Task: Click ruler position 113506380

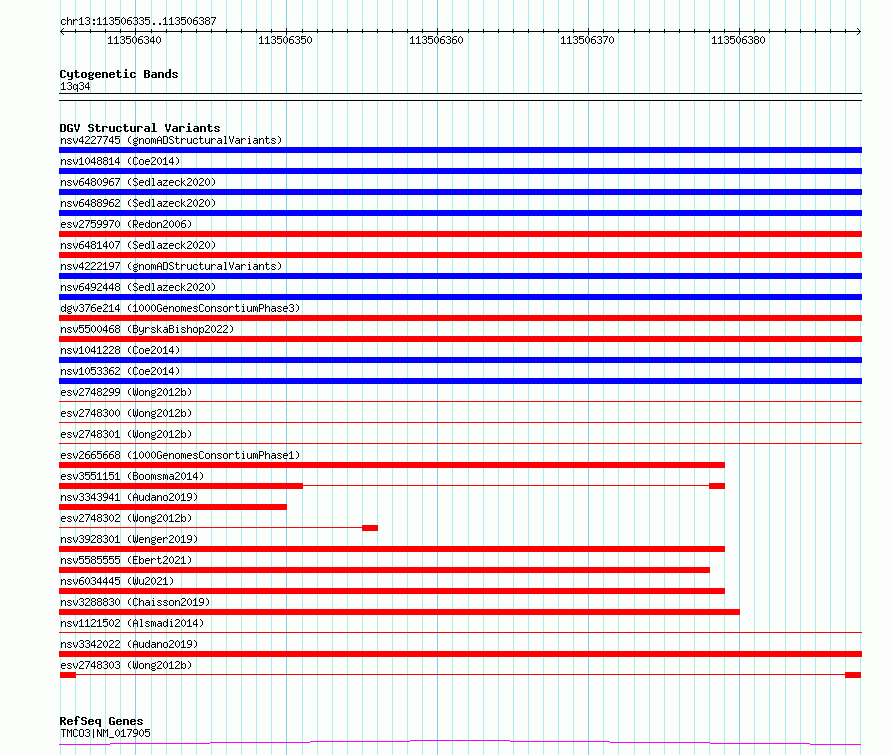Action: (738, 40)
